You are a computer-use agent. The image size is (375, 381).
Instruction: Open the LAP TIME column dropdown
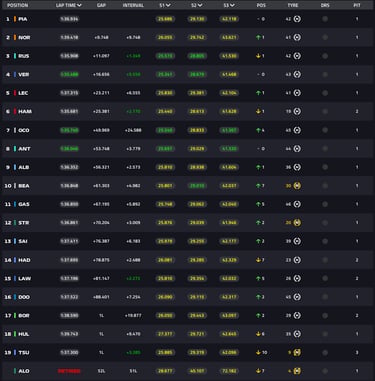pyautogui.click(x=79, y=5)
